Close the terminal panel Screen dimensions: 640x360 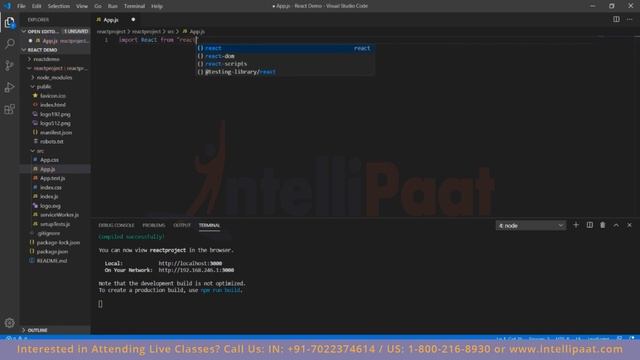[629, 225]
